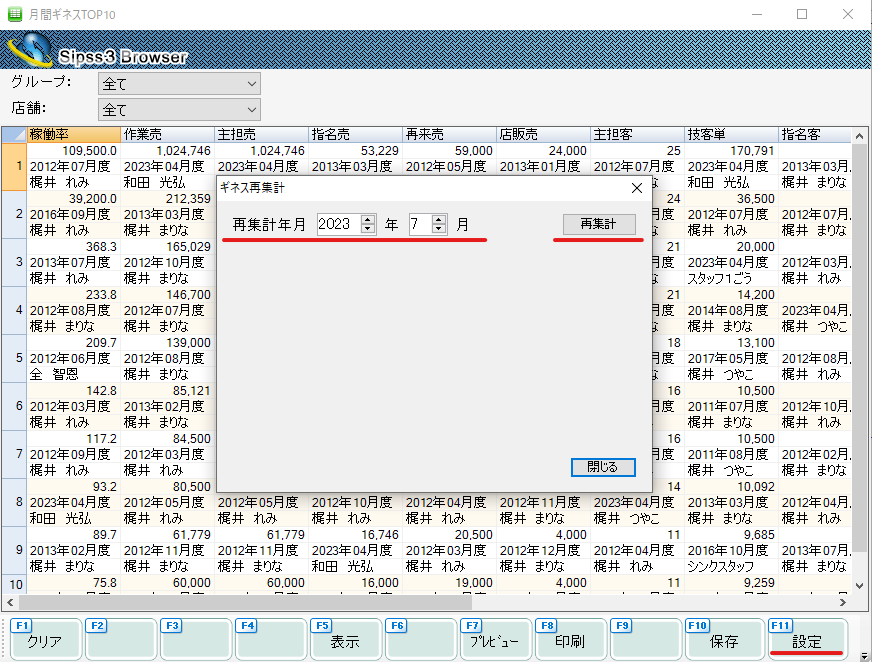Click the Sipss3 Browser logo

pos(99,51)
